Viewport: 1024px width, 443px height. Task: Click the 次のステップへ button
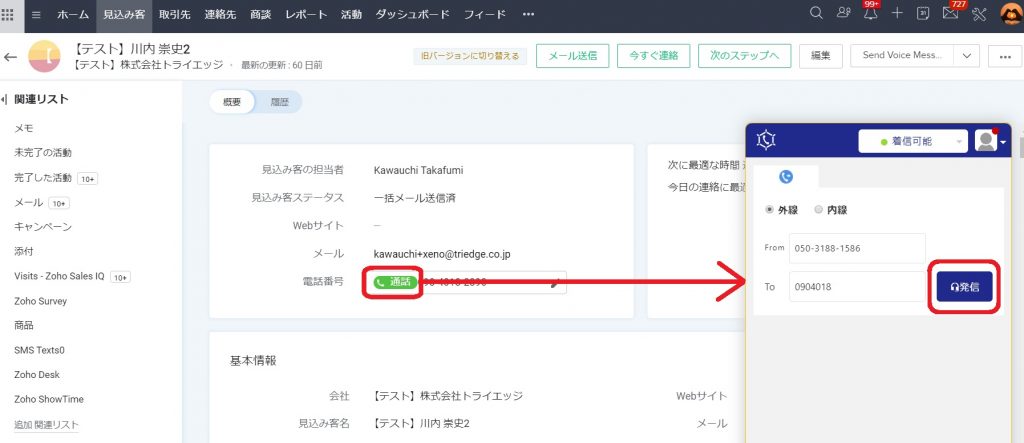point(744,56)
